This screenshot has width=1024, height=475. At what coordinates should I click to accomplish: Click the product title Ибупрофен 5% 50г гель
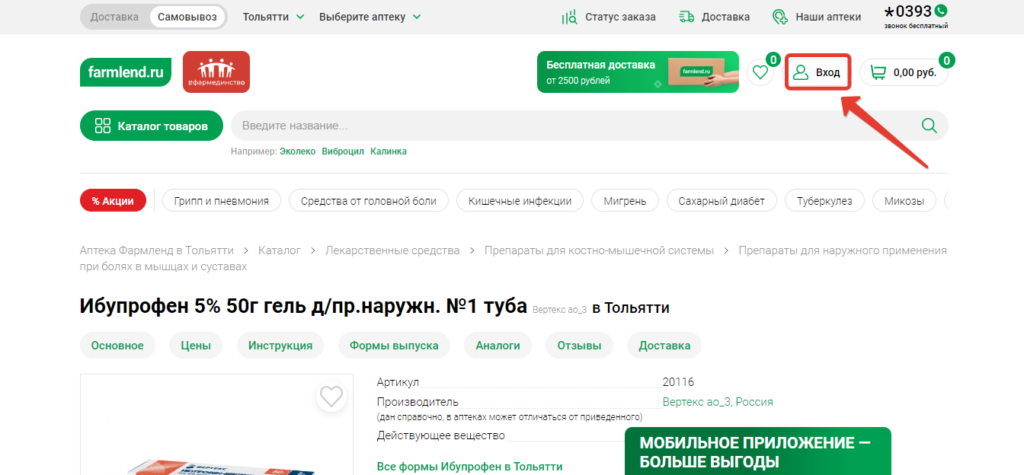303,306
